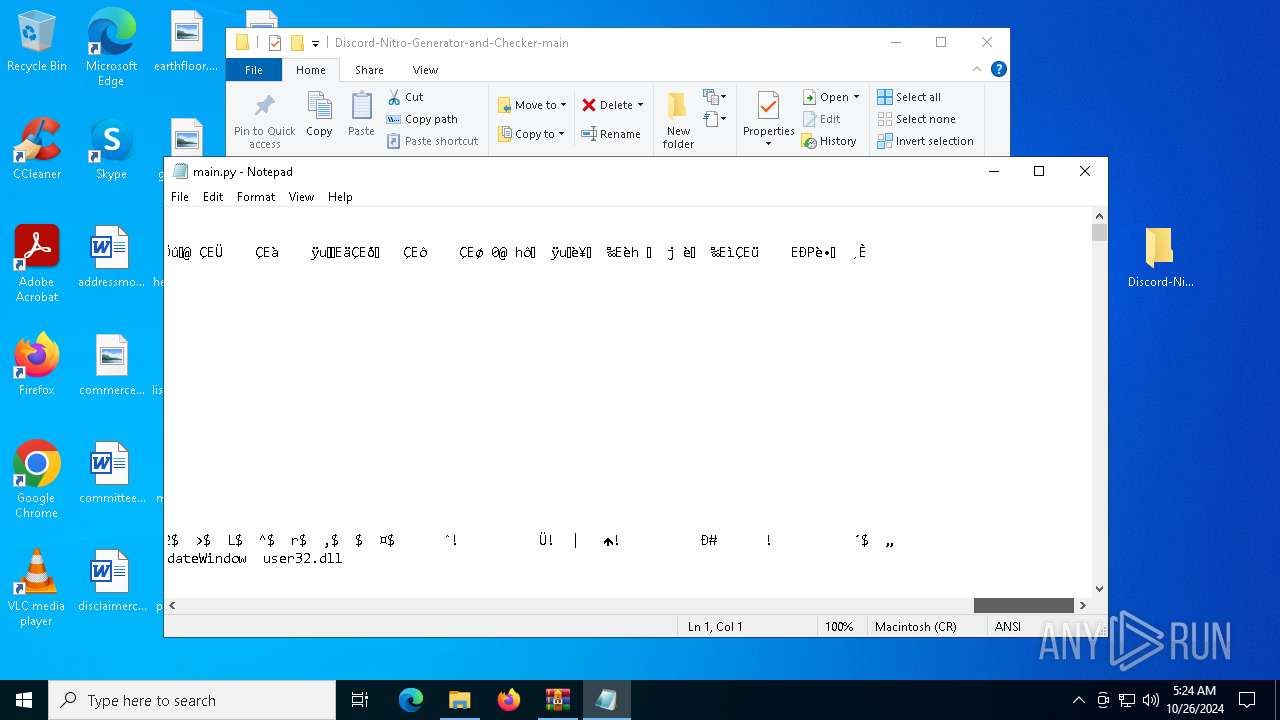Click Notepad horizontal scrollbar thumb
This screenshot has height=720, width=1280.
(1024, 606)
